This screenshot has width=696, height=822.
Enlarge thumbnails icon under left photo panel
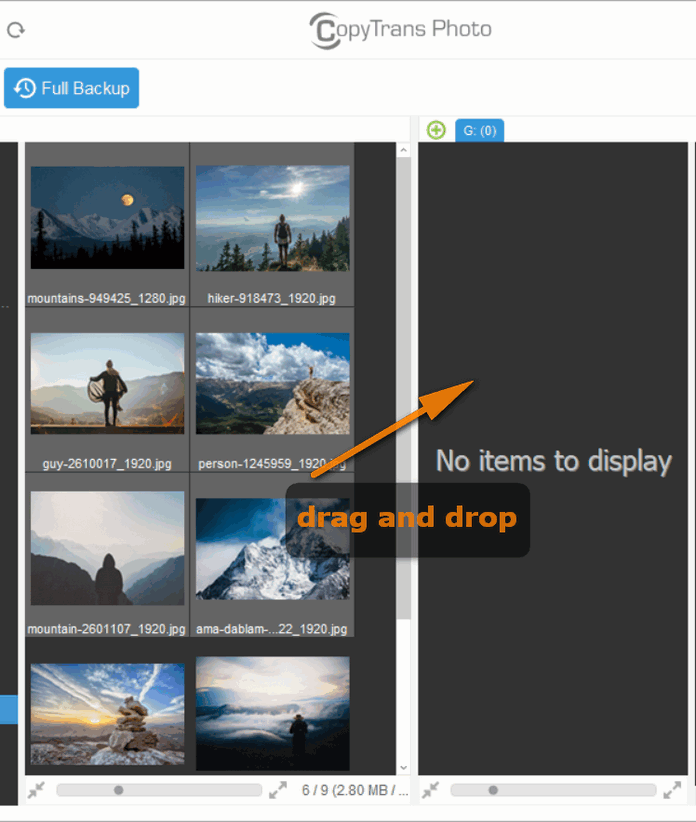tap(278, 790)
